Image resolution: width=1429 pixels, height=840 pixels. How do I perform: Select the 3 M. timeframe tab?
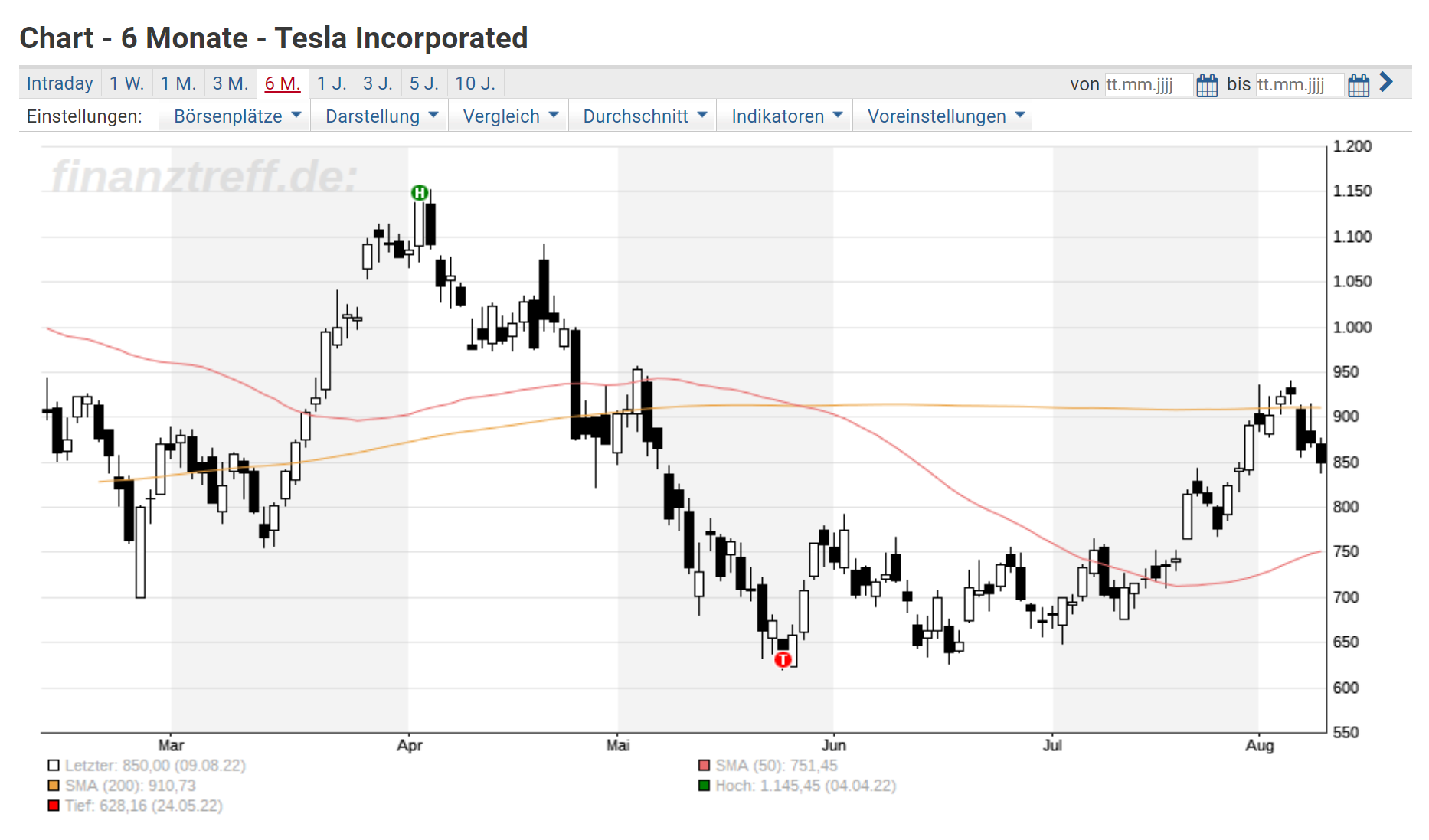point(231,83)
